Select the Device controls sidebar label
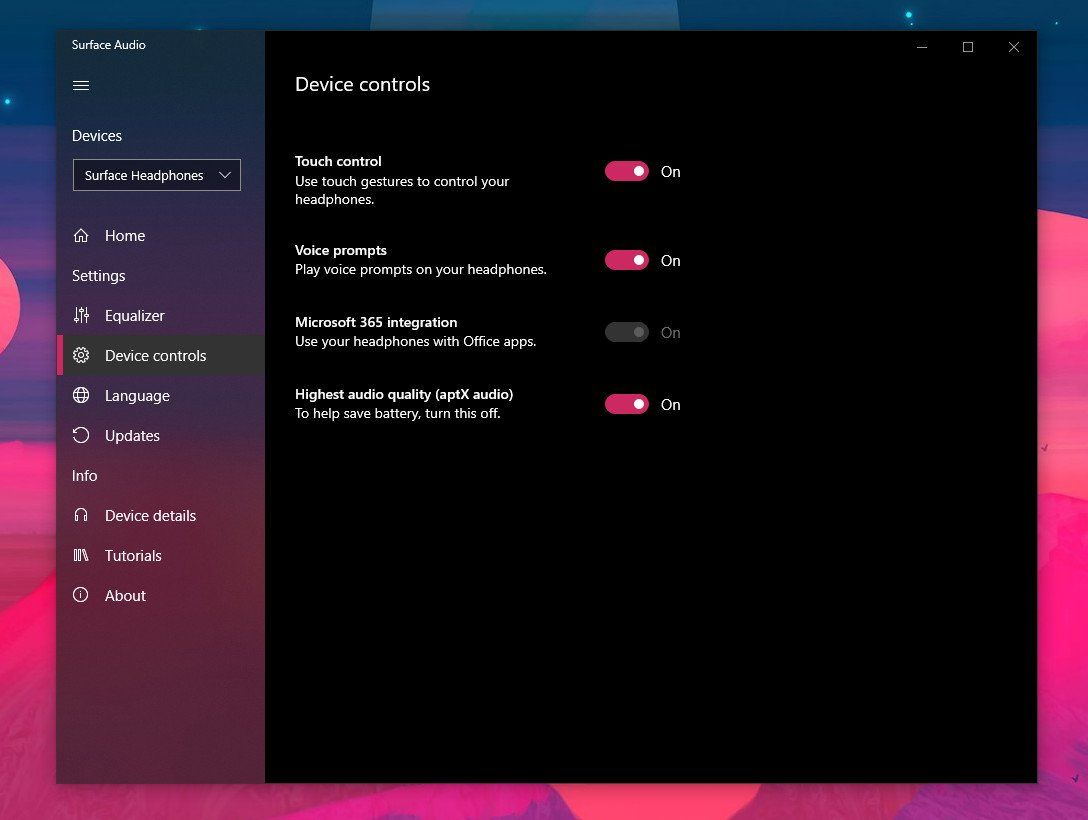 [155, 355]
